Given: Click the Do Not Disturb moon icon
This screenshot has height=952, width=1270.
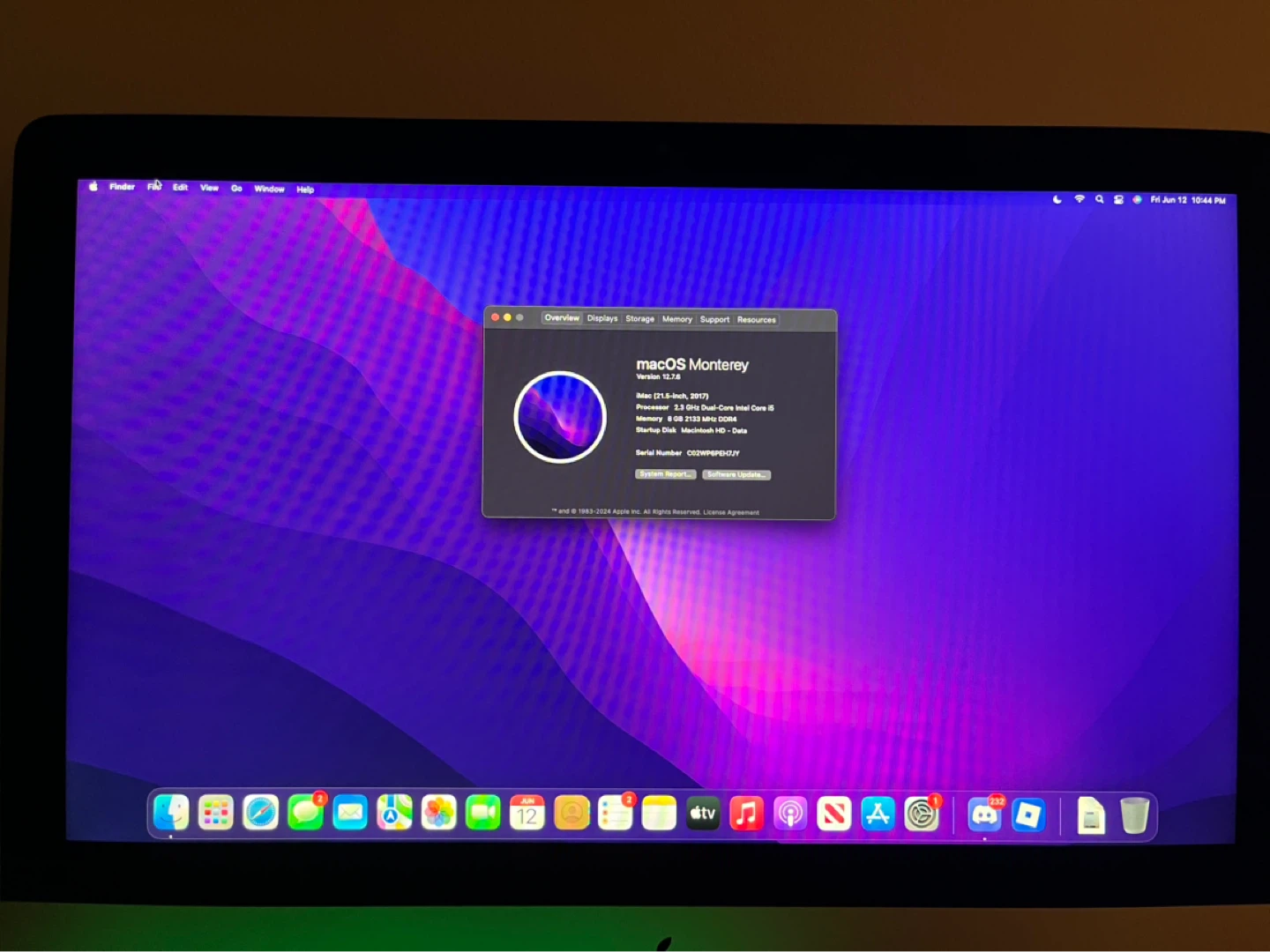Looking at the screenshot, I should click(1057, 199).
